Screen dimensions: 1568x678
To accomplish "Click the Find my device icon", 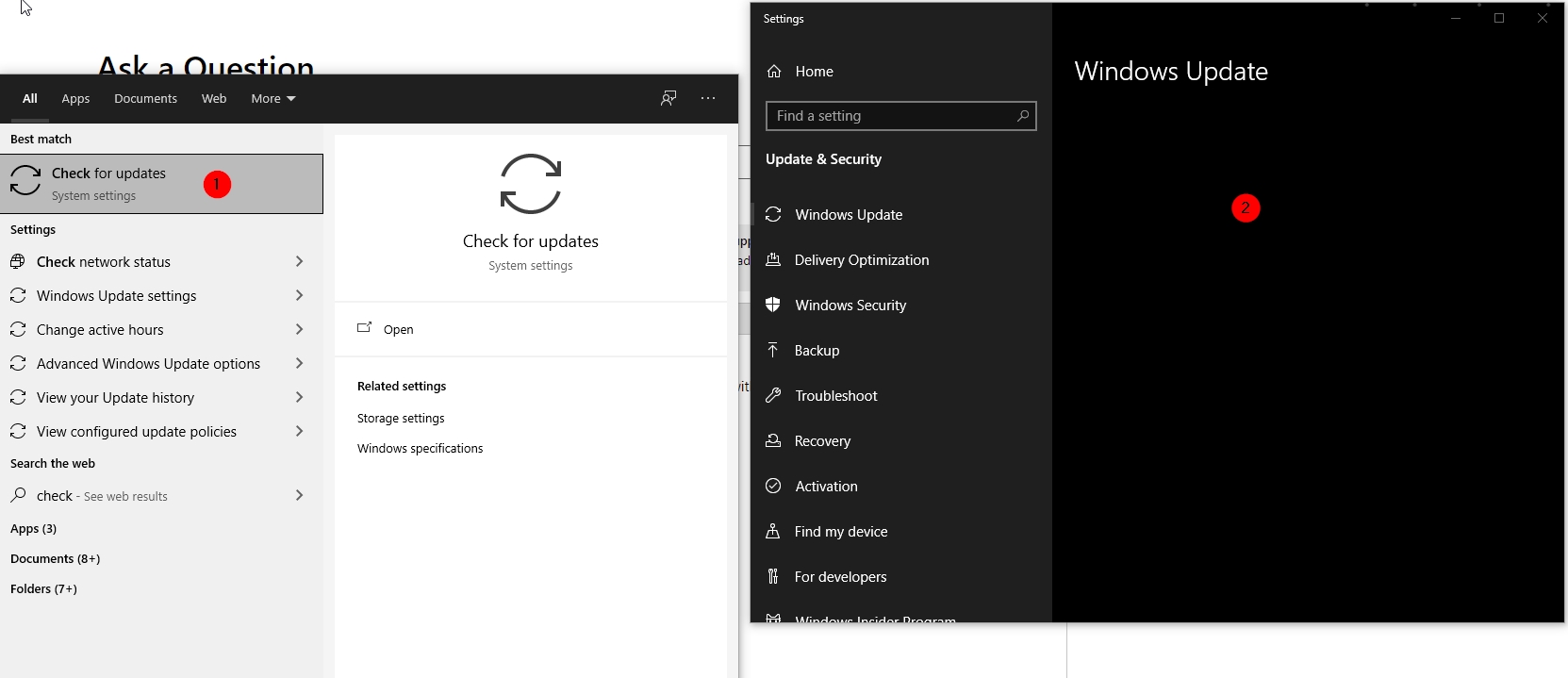I will coord(773,531).
